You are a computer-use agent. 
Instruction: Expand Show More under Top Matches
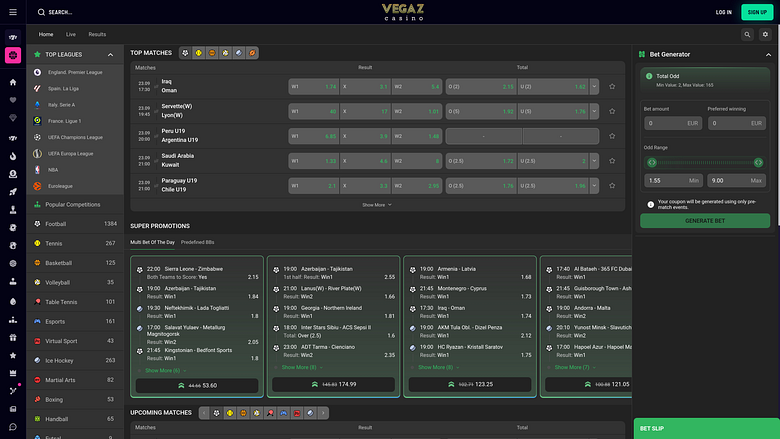(377, 205)
